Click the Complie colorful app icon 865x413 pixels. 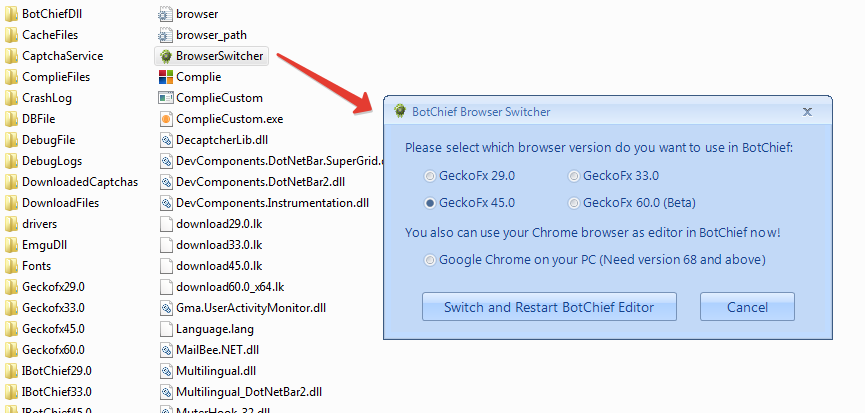click(166, 77)
